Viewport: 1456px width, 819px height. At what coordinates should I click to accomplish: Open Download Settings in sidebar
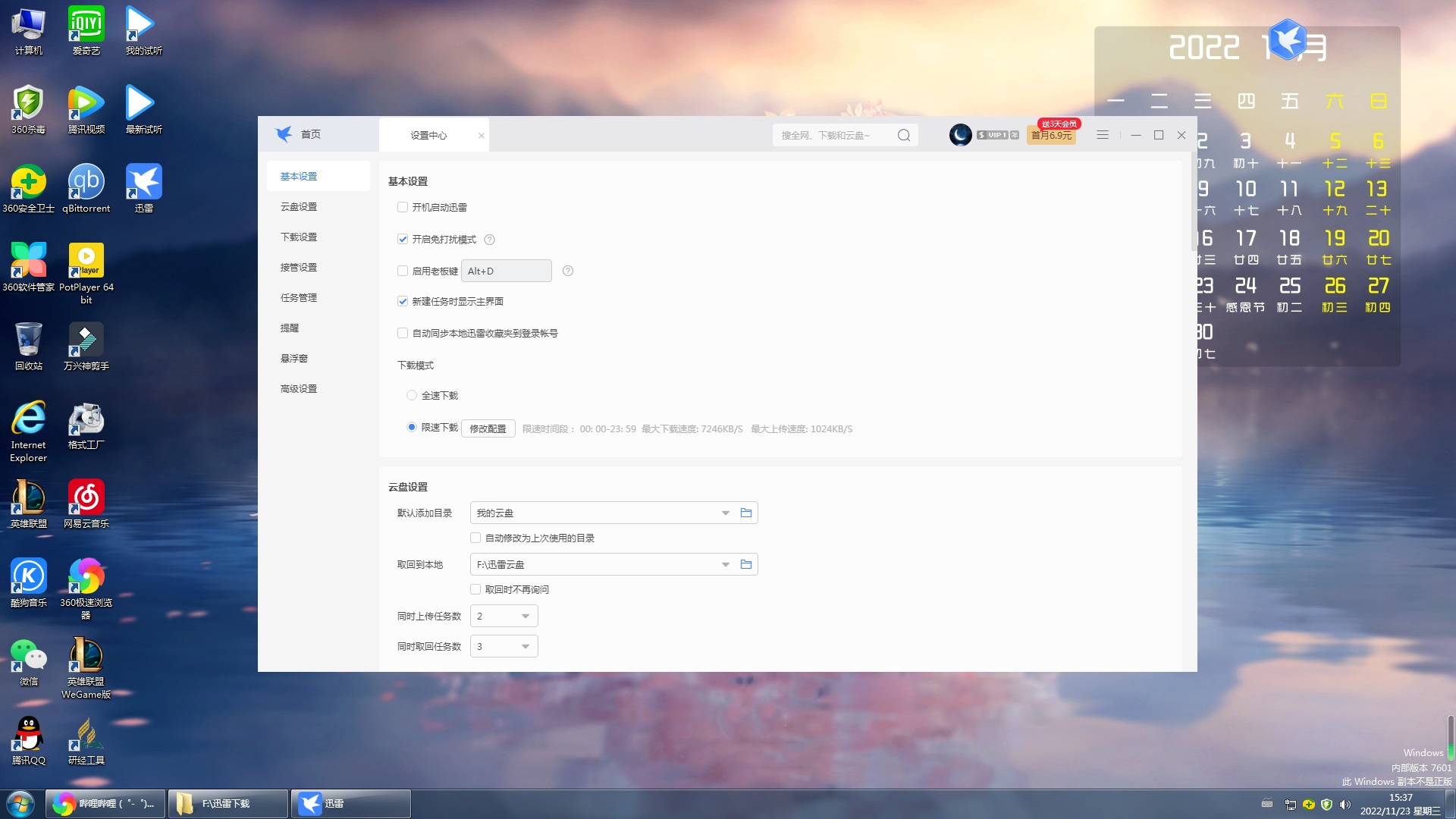coord(299,237)
